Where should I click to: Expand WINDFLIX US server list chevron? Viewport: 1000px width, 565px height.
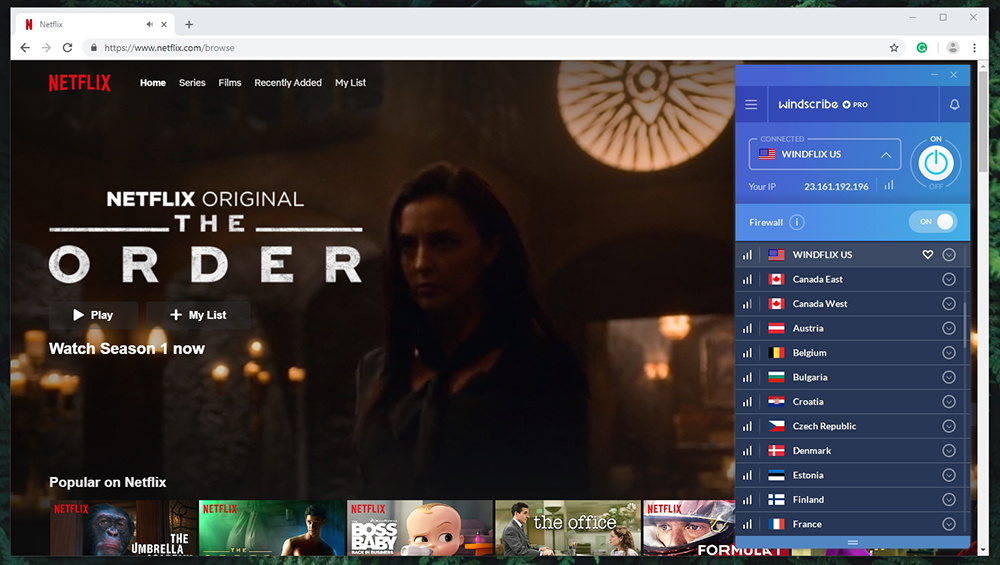click(x=949, y=254)
